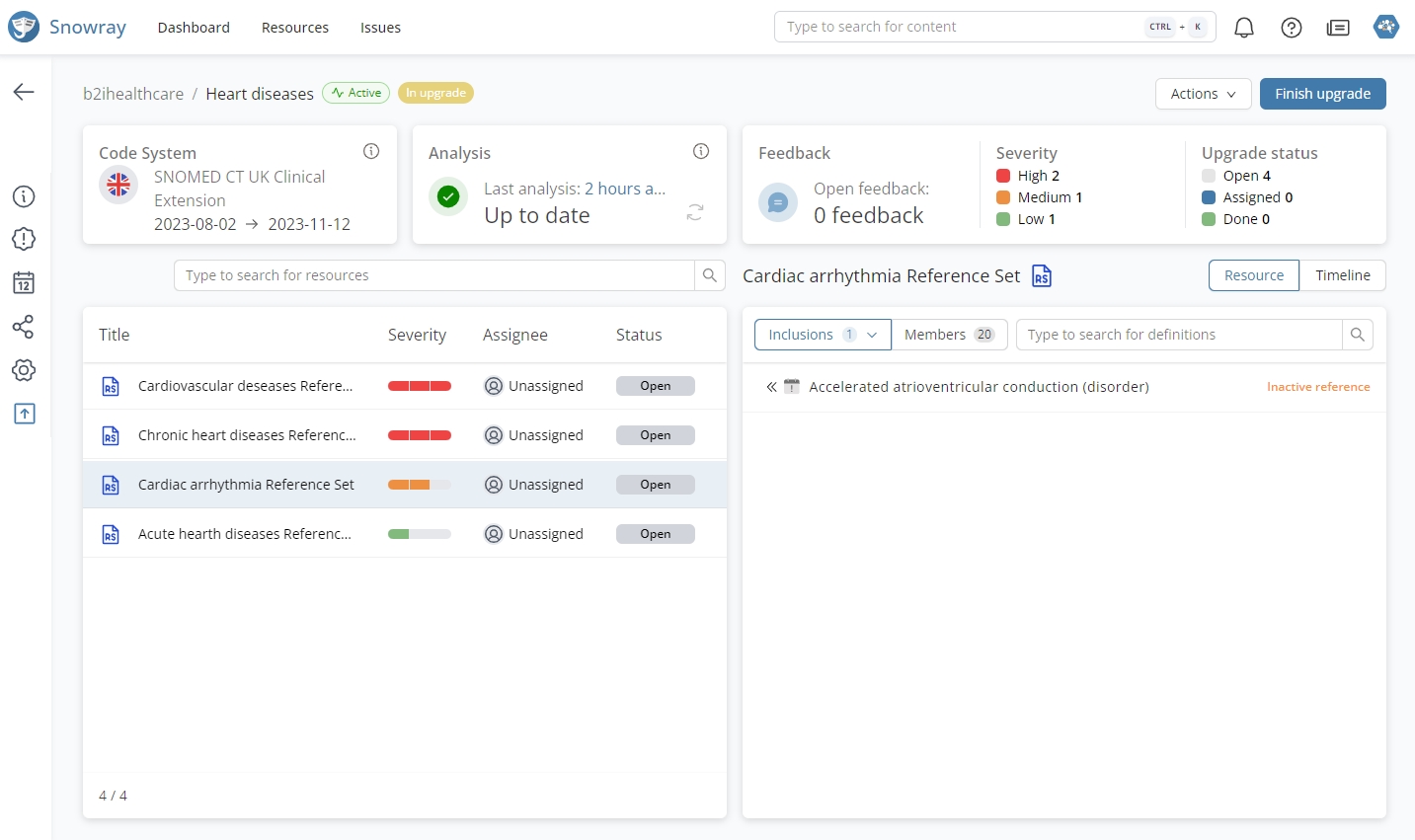This screenshot has height=840, width=1415.
Task: Open settings gear icon in sidebar
Action: point(24,370)
